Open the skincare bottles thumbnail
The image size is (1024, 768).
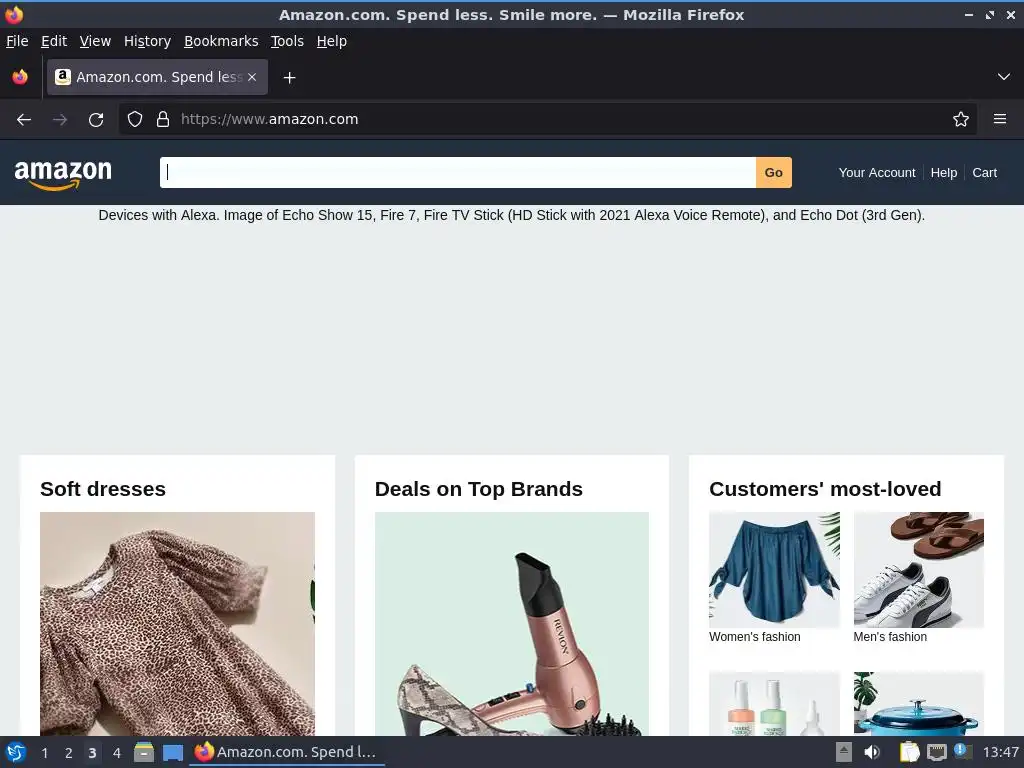click(775, 704)
